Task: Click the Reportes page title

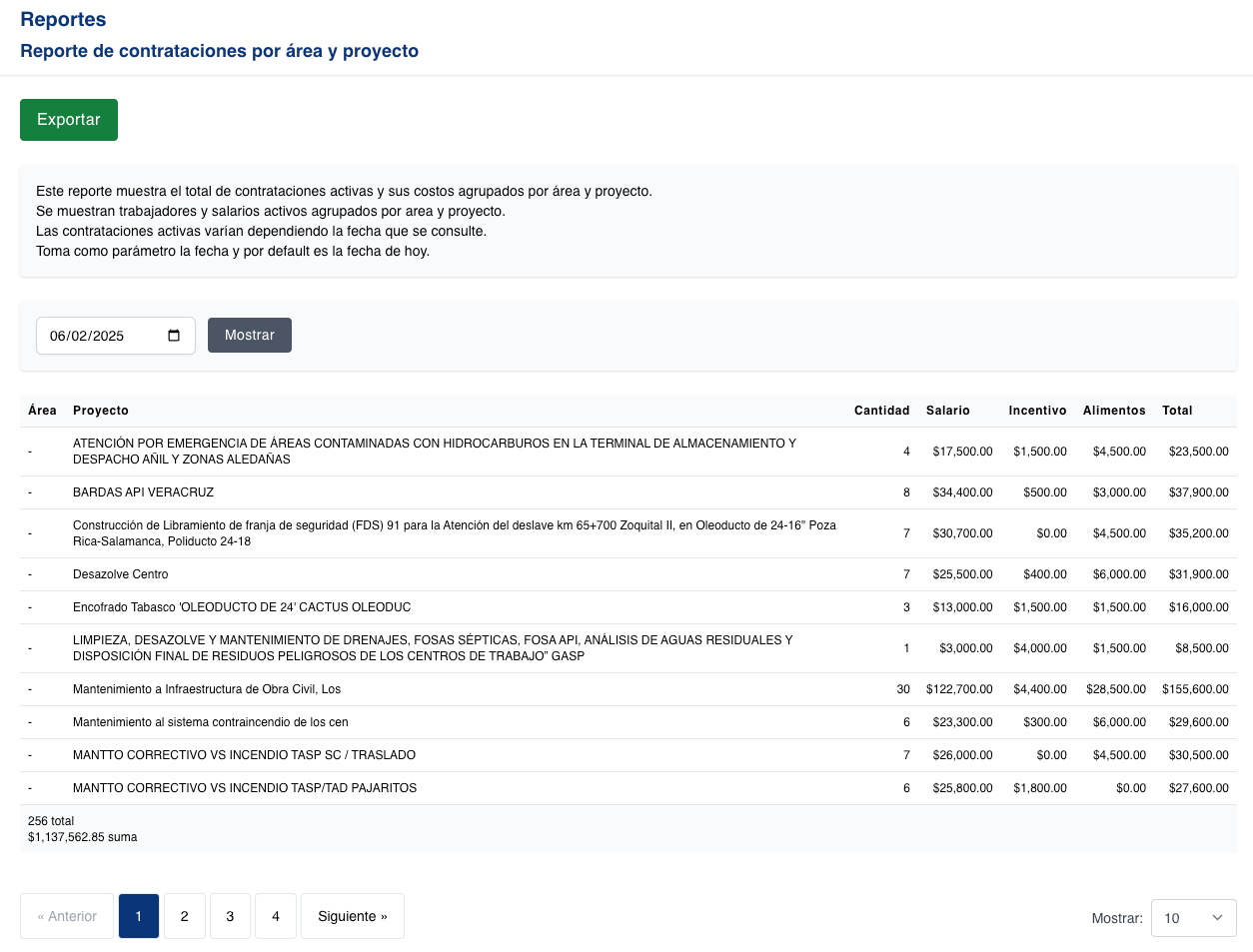Action: click(x=62, y=19)
